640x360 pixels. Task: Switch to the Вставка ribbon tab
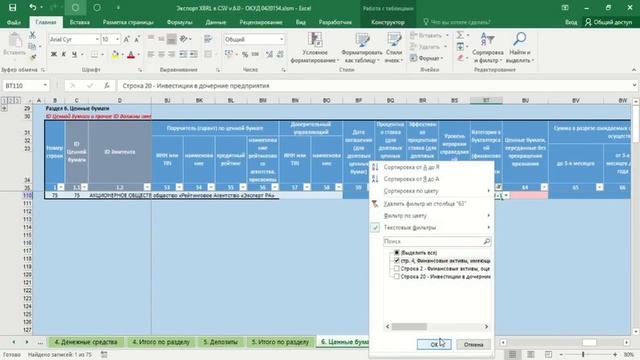[x=80, y=22]
